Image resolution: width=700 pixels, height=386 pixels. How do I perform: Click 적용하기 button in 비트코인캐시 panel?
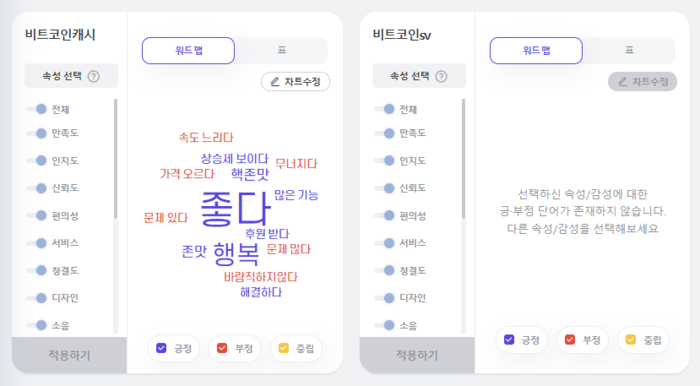tap(69, 355)
